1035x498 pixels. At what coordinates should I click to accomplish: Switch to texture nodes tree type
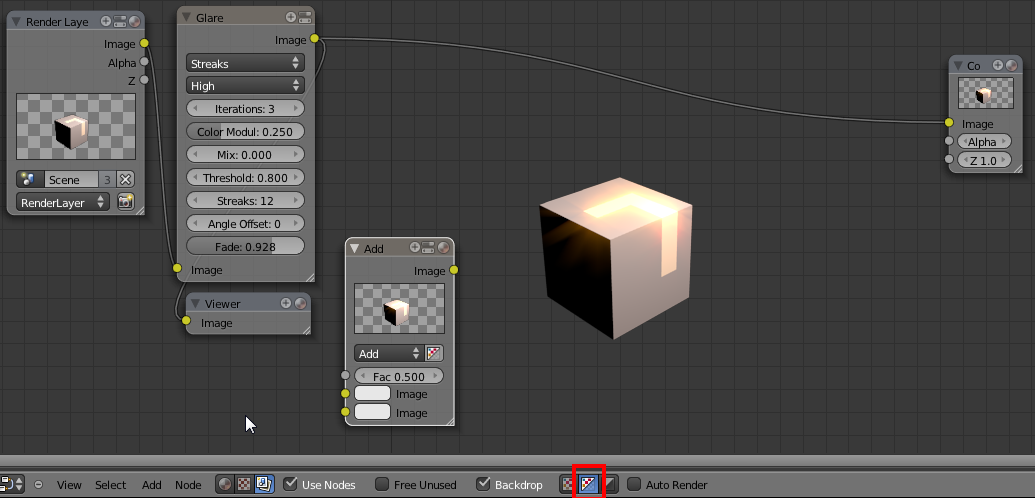click(244, 484)
